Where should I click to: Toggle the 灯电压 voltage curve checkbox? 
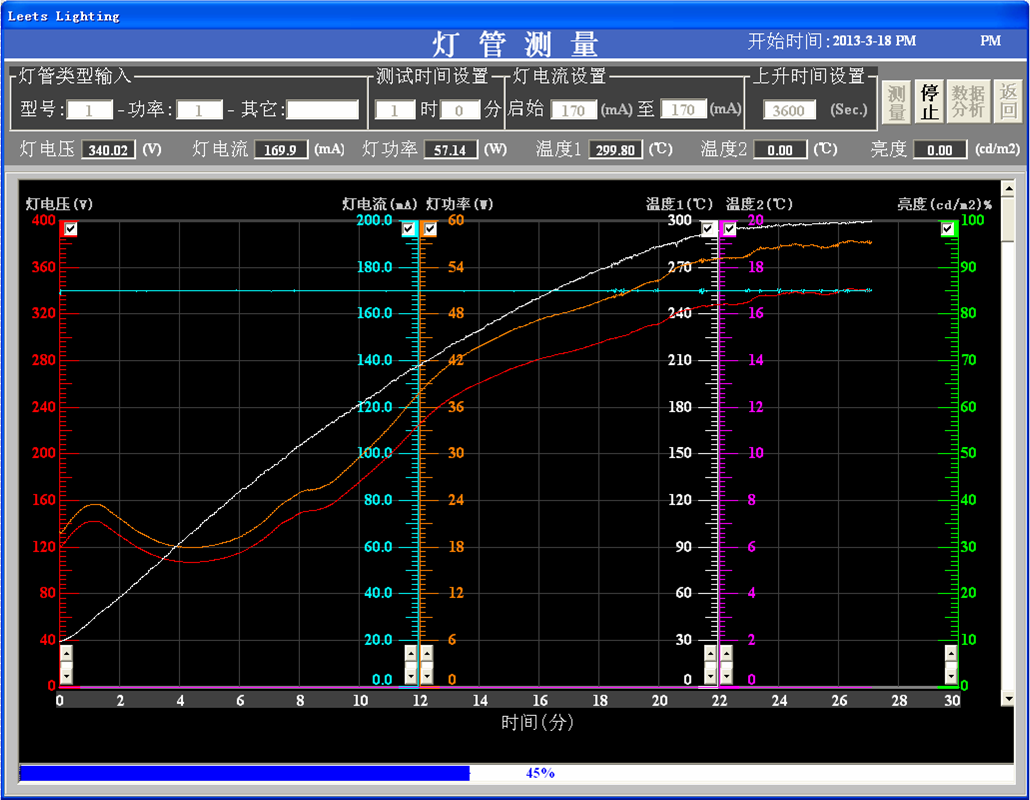point(70,229)
